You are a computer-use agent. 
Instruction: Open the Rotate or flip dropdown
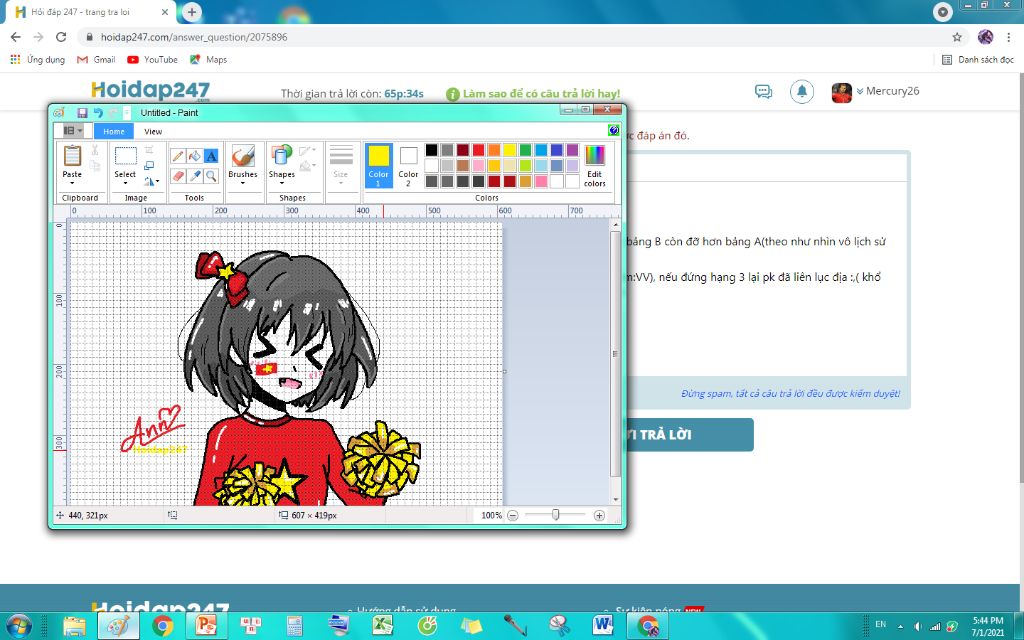pyautogui.click(x=152, y=182)
